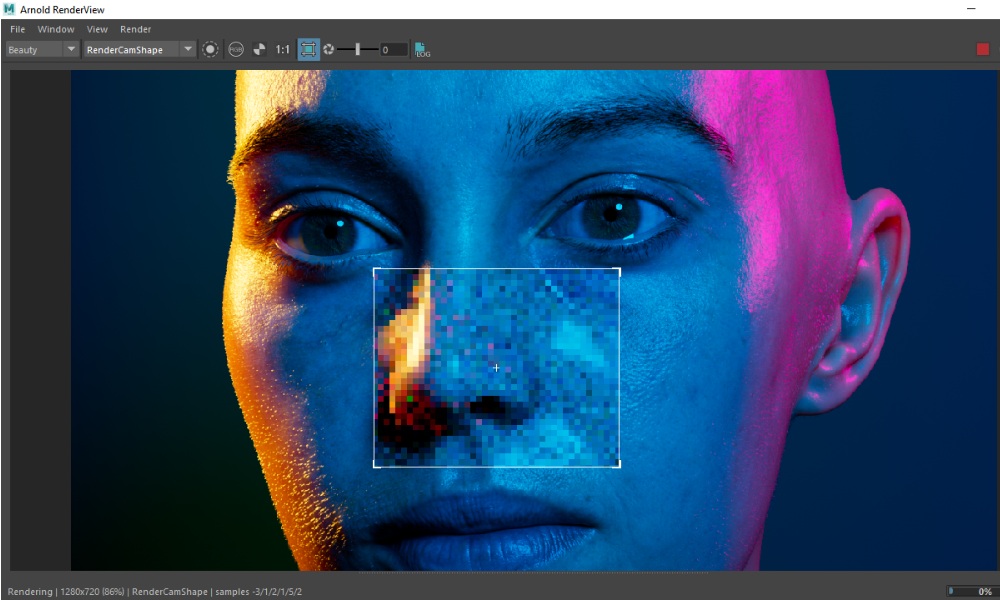Select the RGB channel display icon

235,48
